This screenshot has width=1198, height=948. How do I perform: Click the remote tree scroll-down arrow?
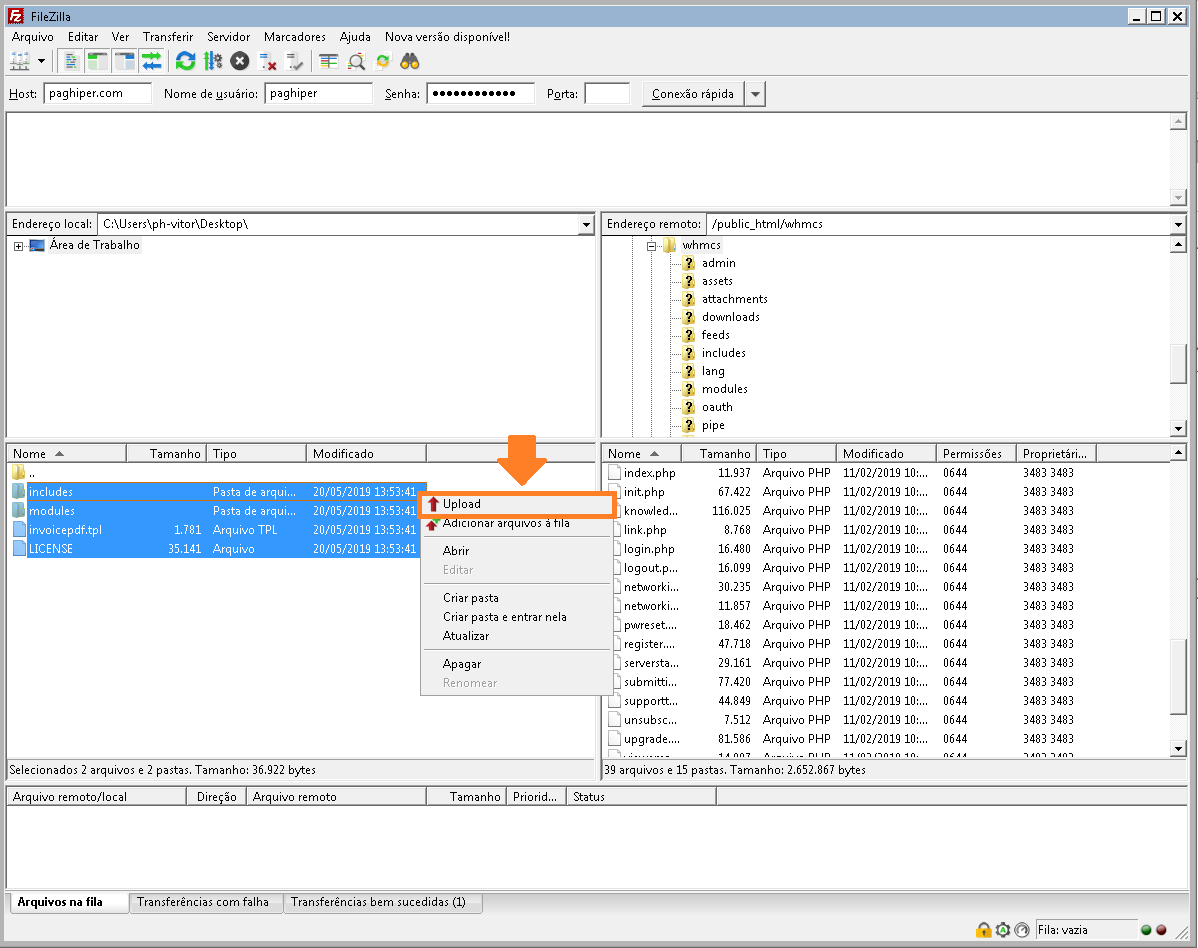pos(1178,429)
